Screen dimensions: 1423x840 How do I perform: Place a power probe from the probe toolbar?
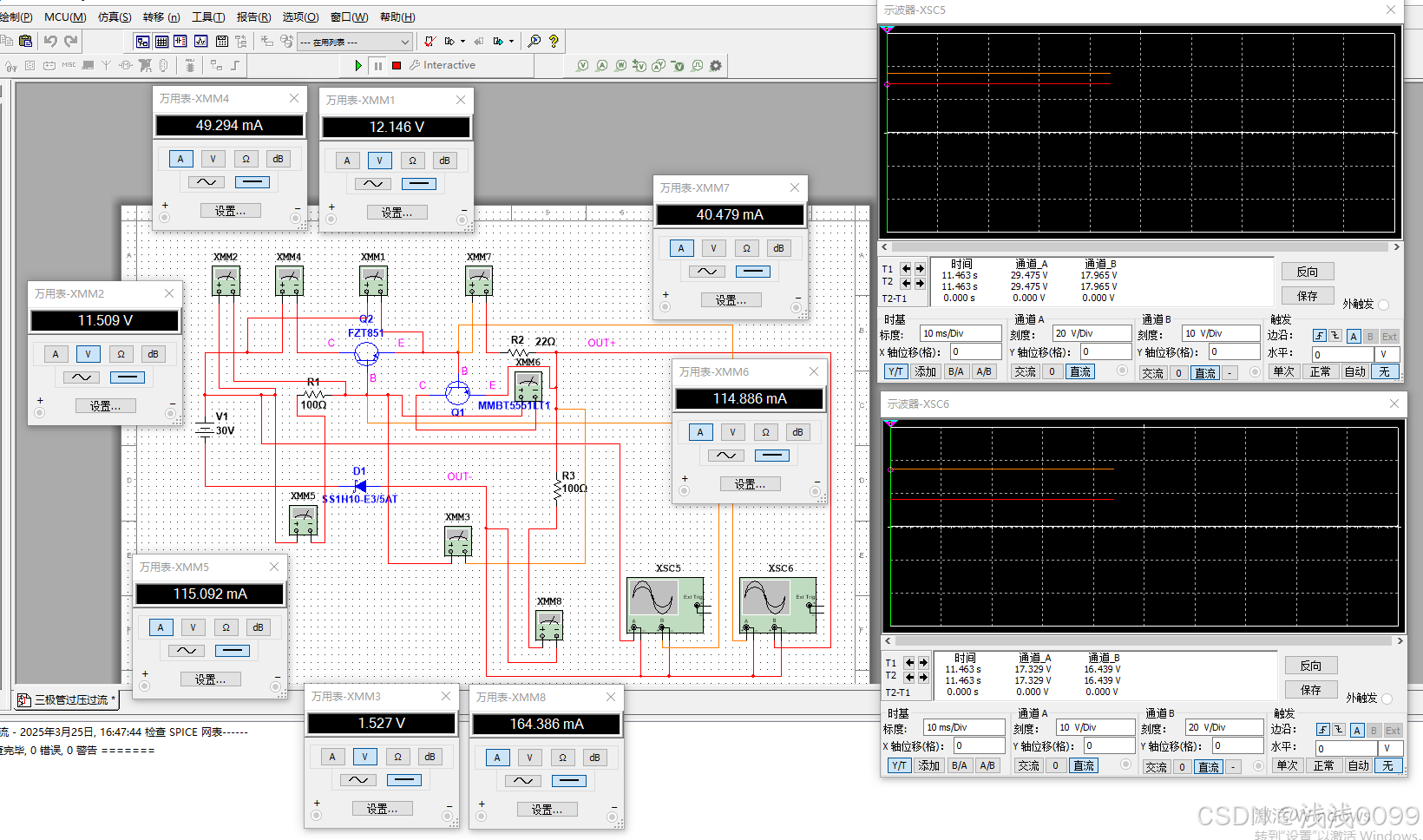pyautogui.click(x=620, y=66)
